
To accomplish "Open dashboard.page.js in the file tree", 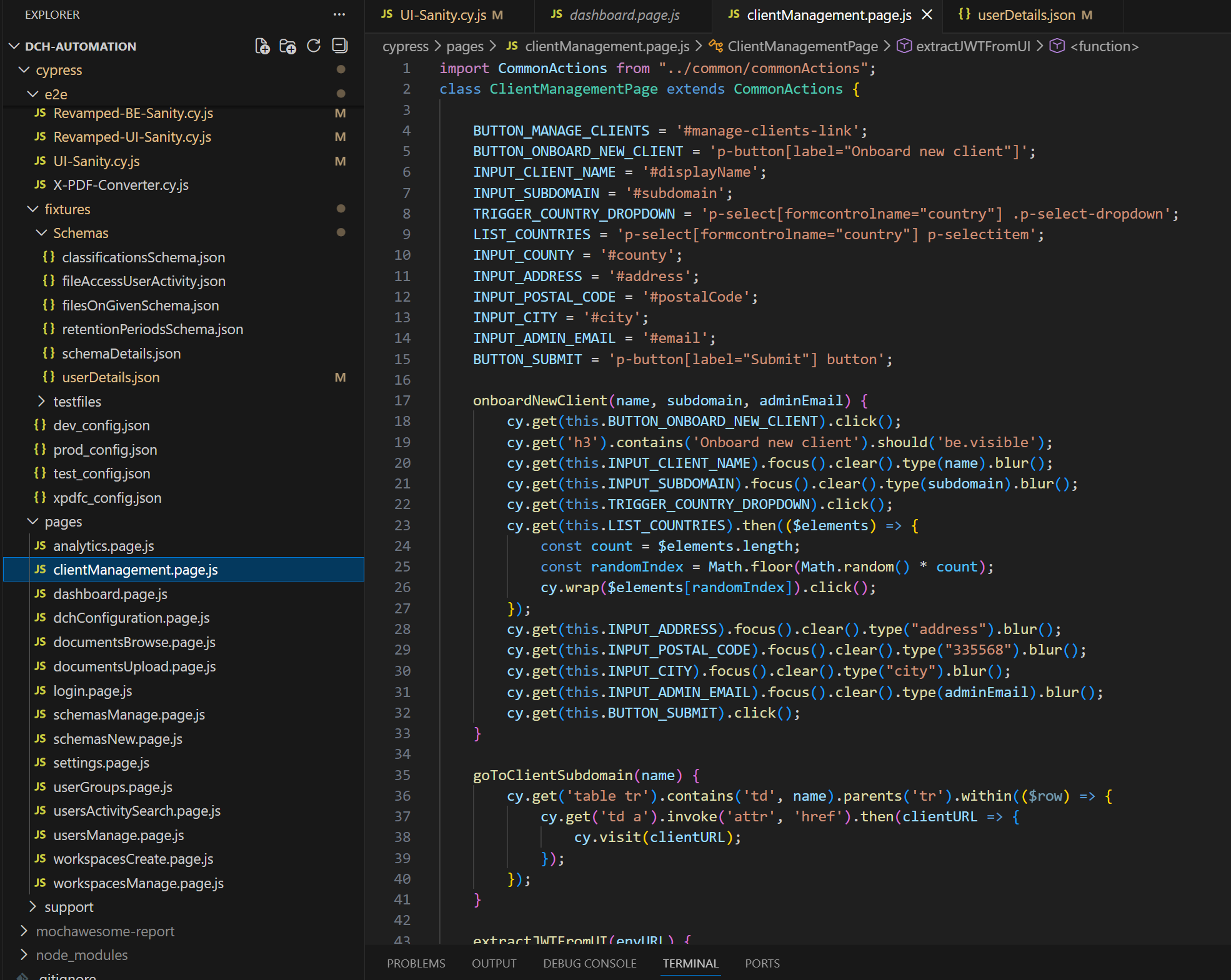I will 110,594.
